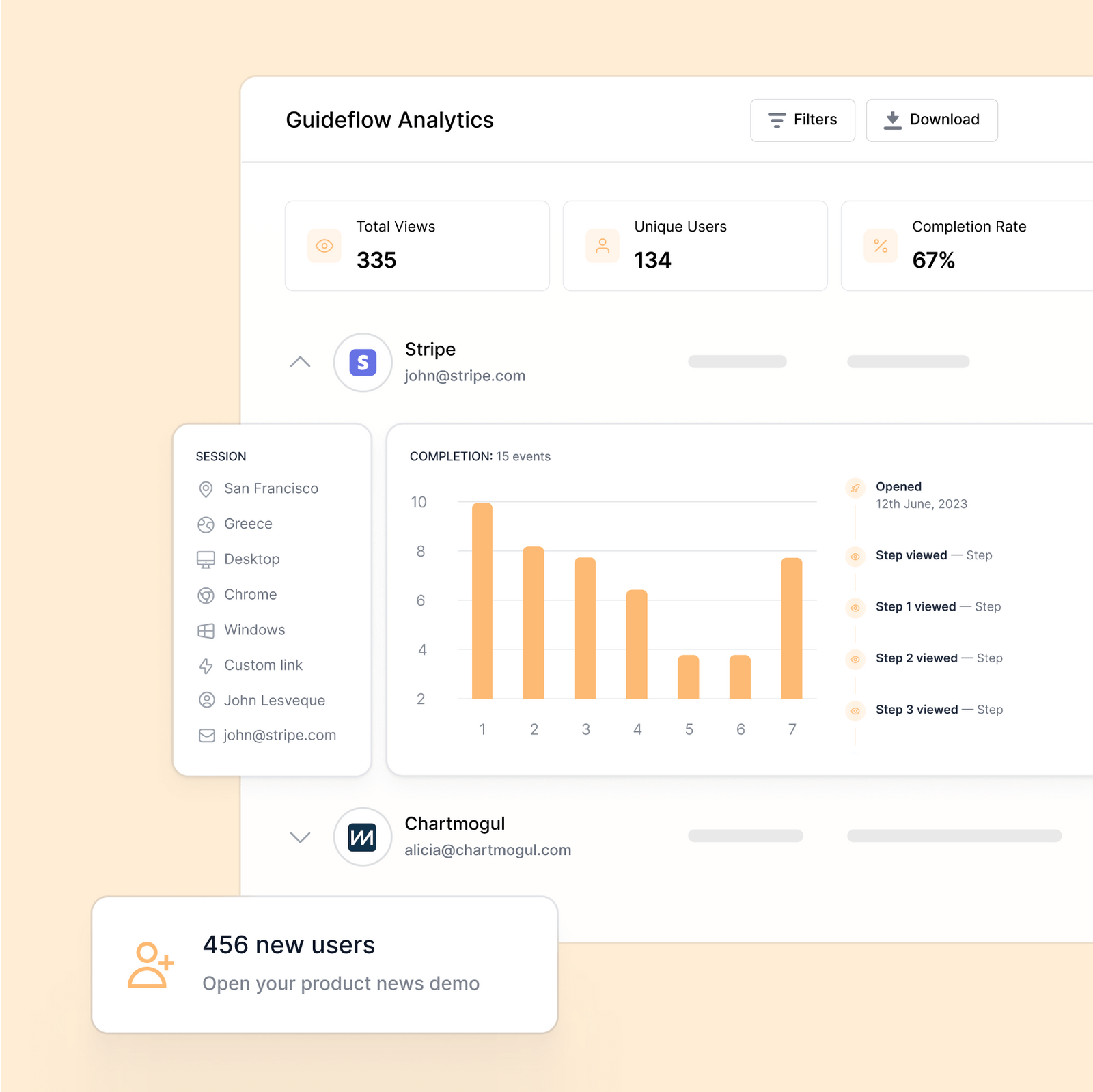Click the Chrome browser icon in the session panel

206,594
